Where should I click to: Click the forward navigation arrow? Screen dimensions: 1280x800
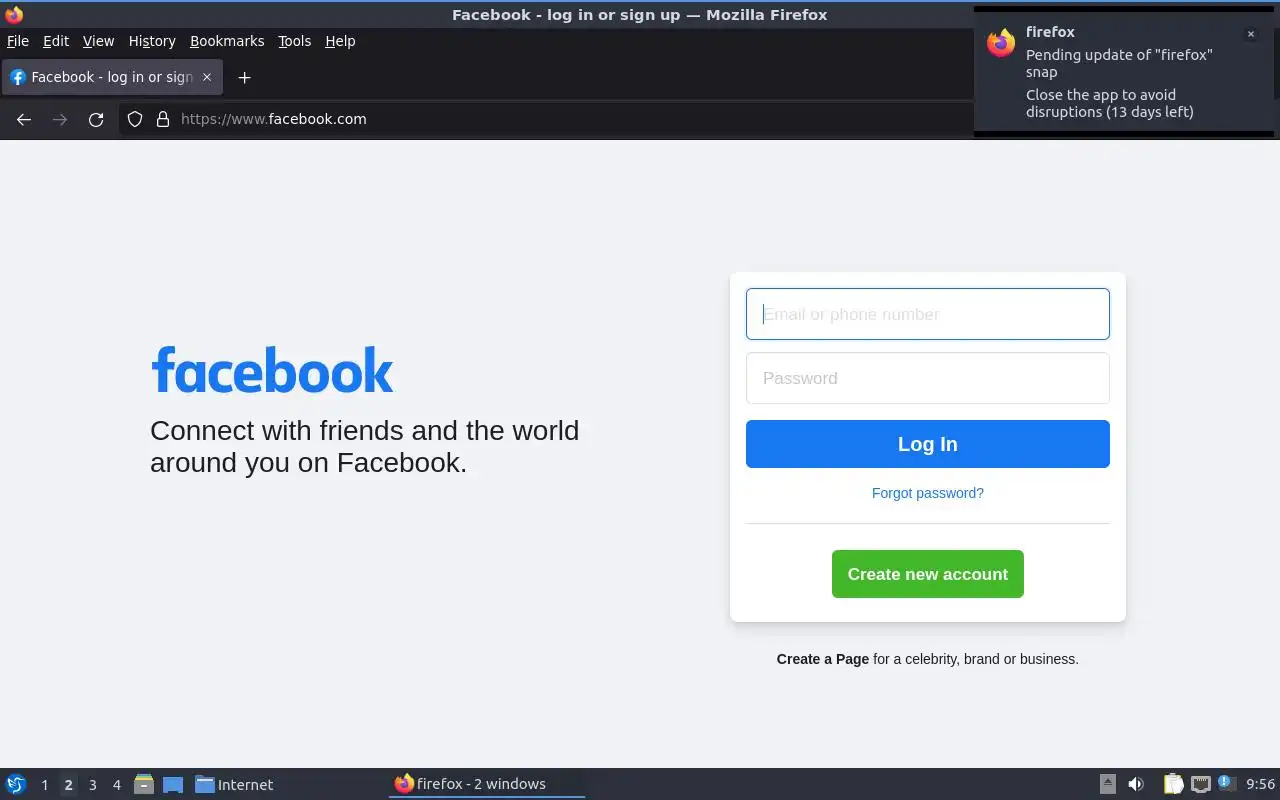(x=60, y=119)
